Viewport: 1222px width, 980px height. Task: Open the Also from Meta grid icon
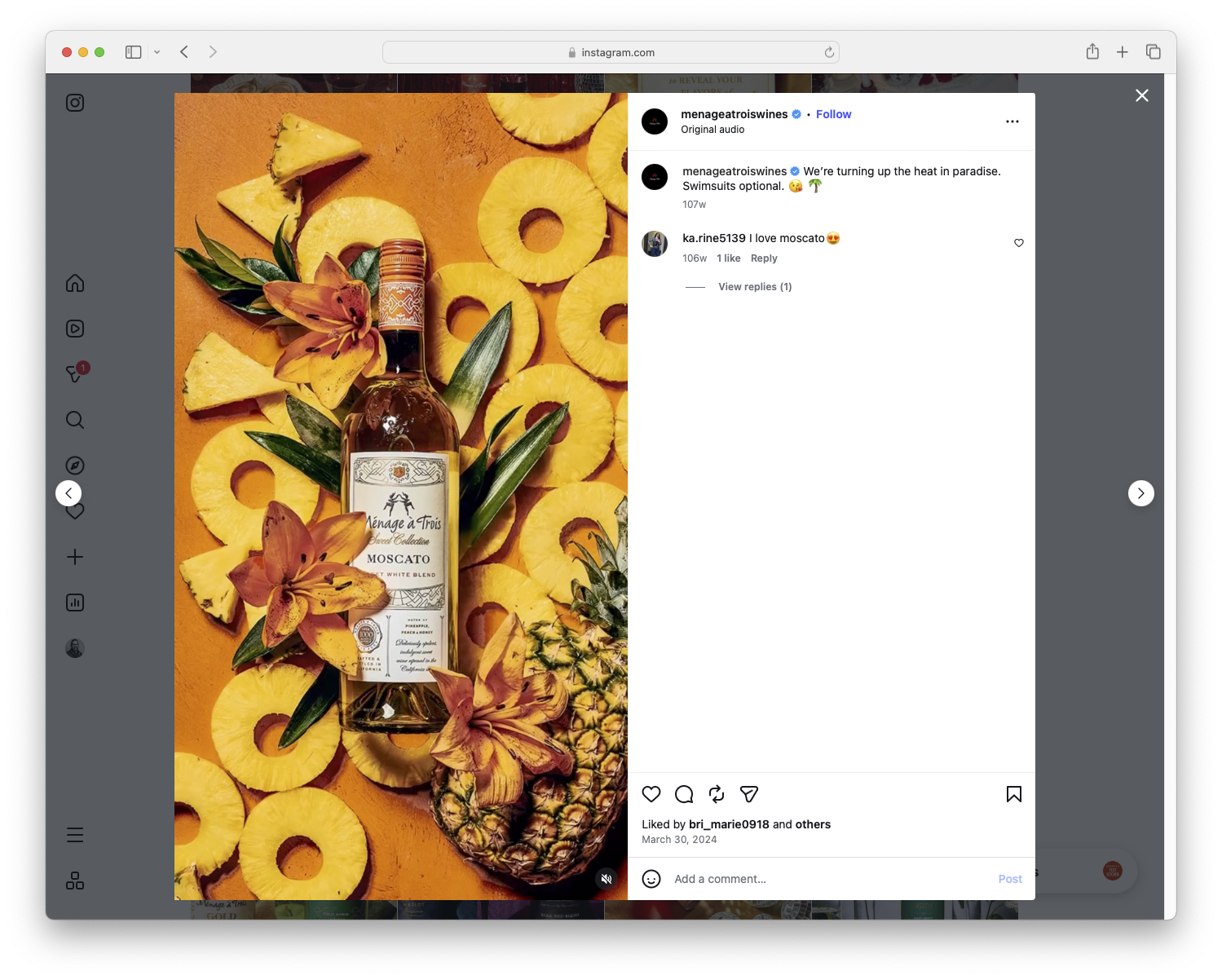pos(75,881)
